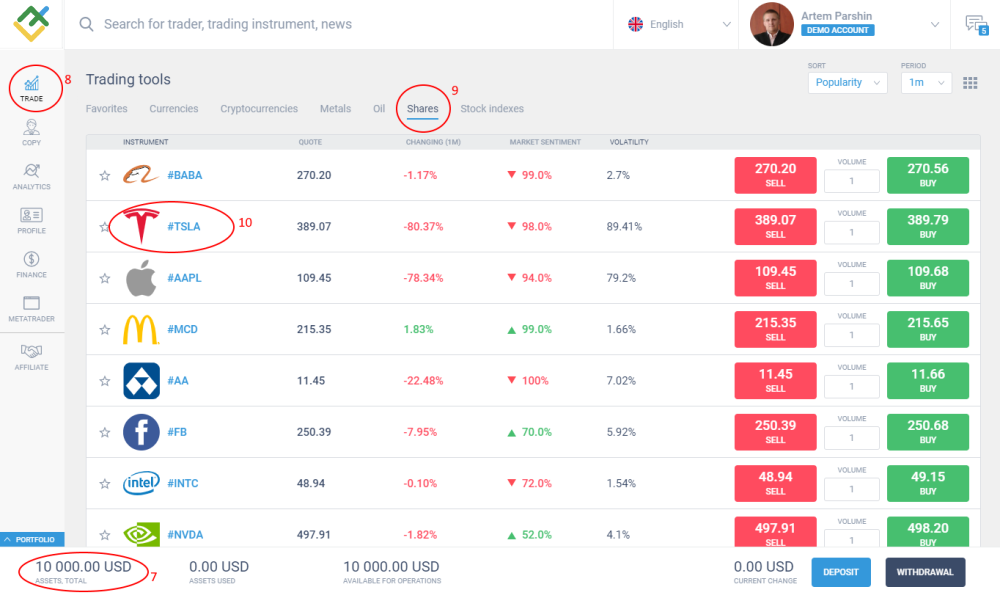
Task: Open the Profile sidebar icon
Action: (31, 220)
